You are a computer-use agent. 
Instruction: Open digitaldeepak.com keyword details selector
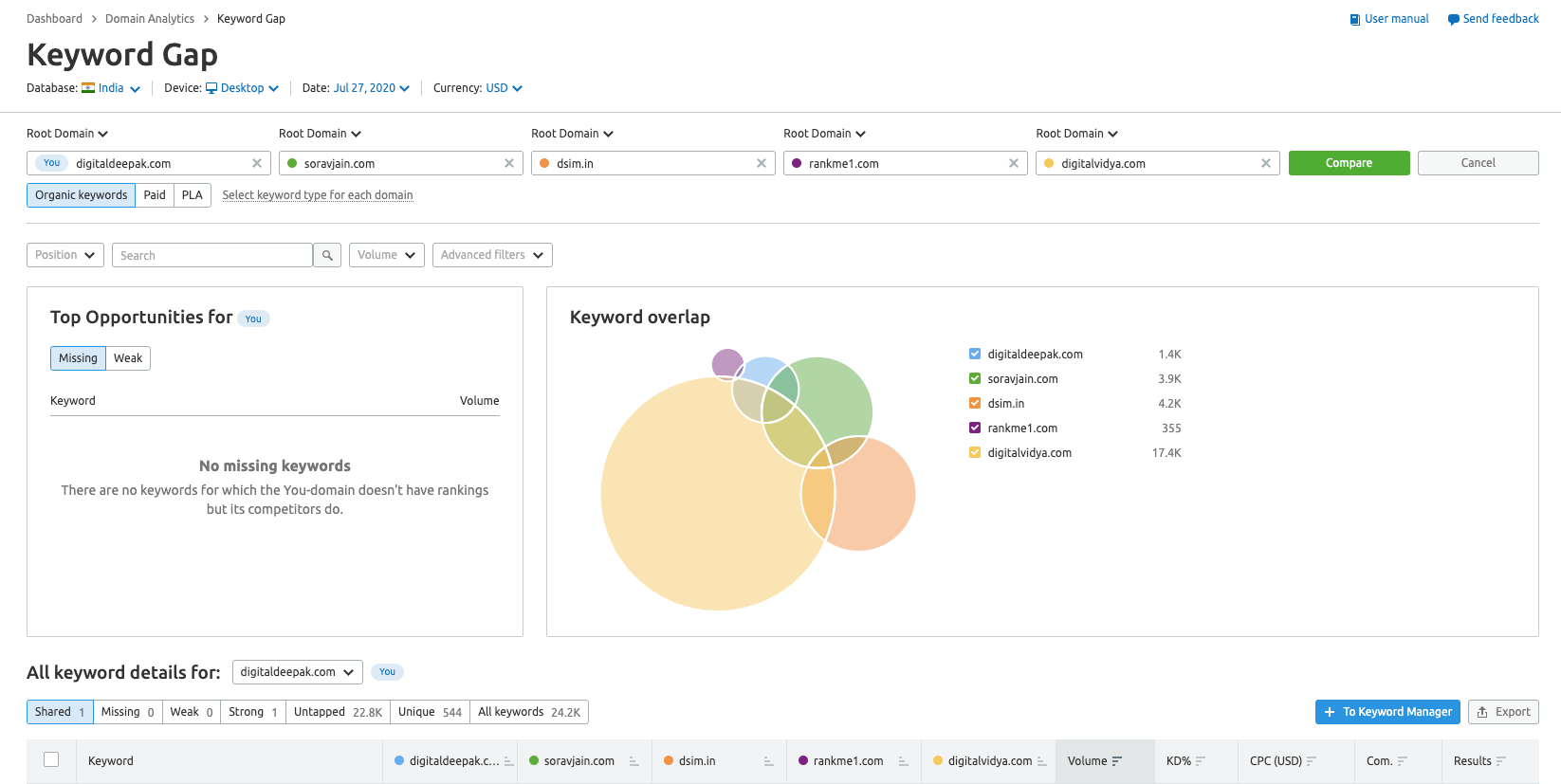click(298, 672)
